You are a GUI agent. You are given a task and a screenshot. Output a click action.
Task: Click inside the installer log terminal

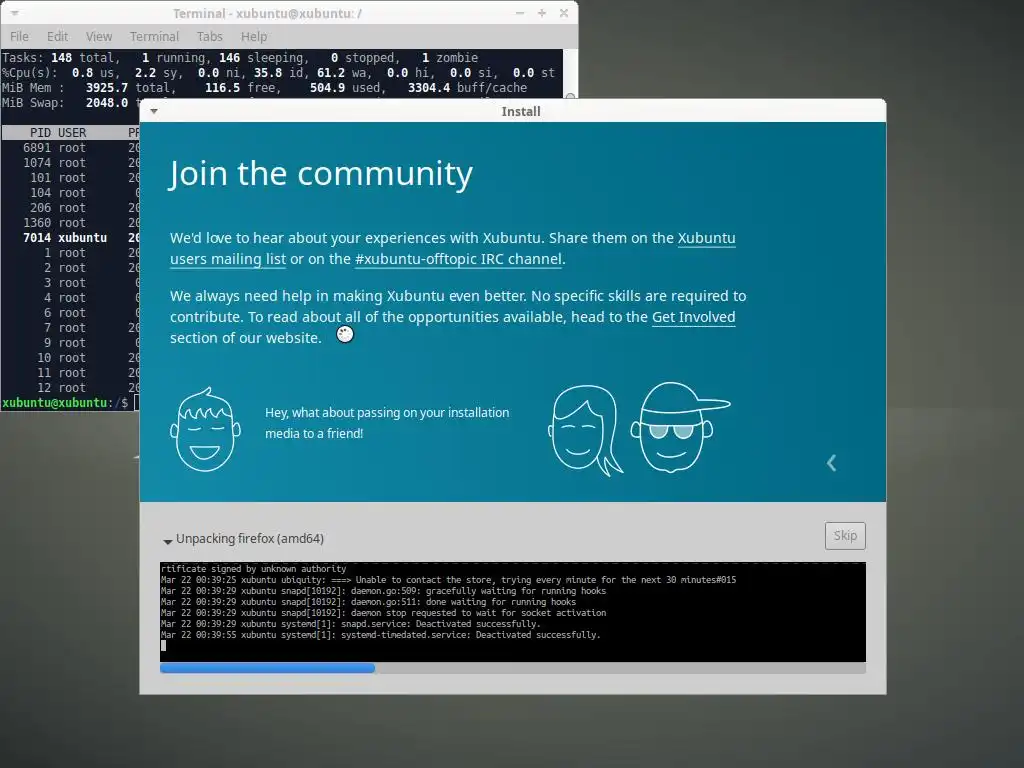point(513,612)
